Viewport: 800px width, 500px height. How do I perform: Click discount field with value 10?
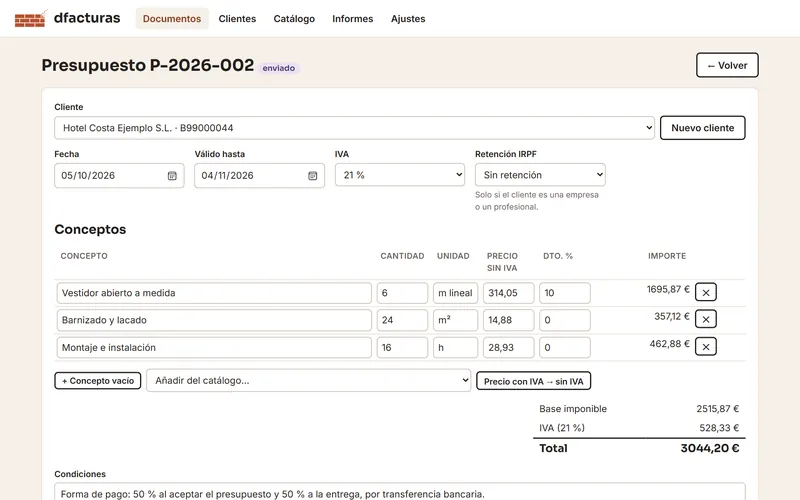pos(565,293)
